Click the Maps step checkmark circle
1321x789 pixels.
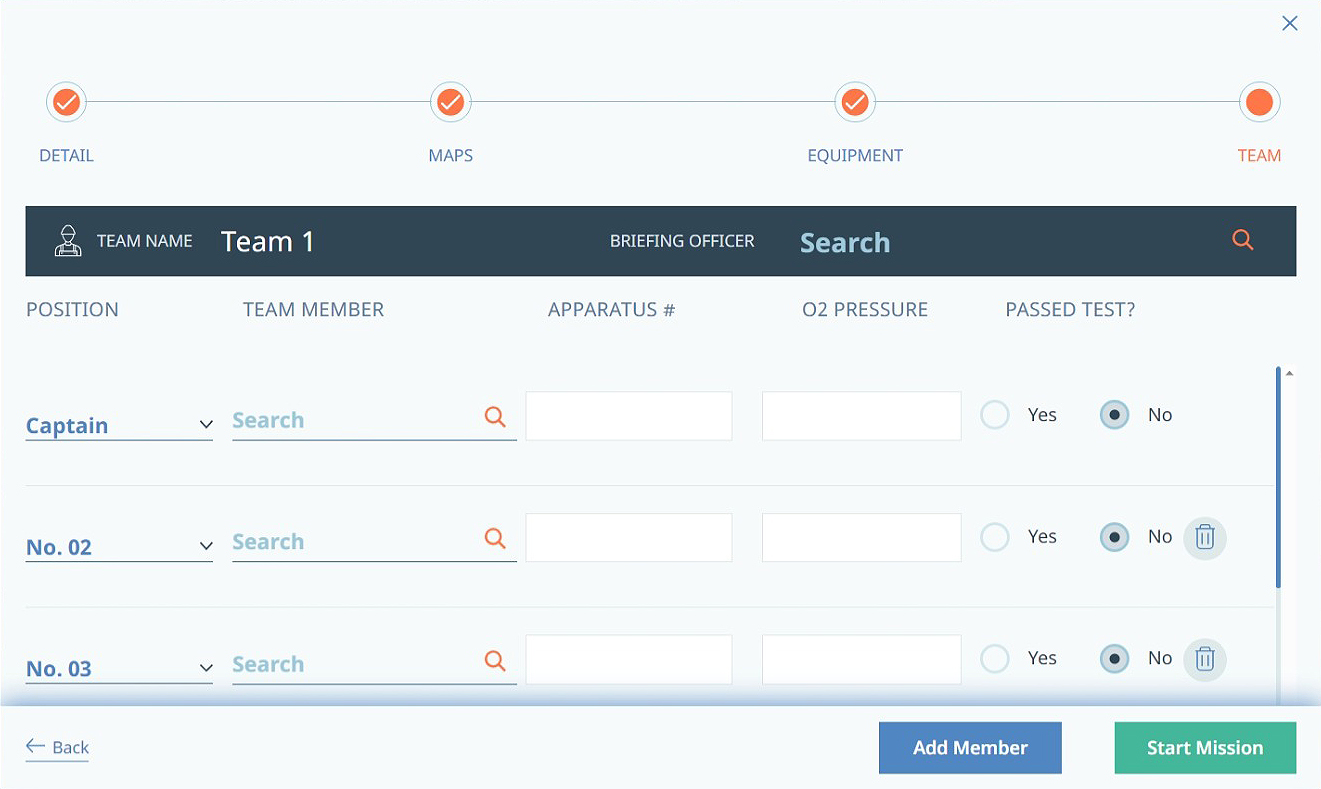[x=450, y=102]
